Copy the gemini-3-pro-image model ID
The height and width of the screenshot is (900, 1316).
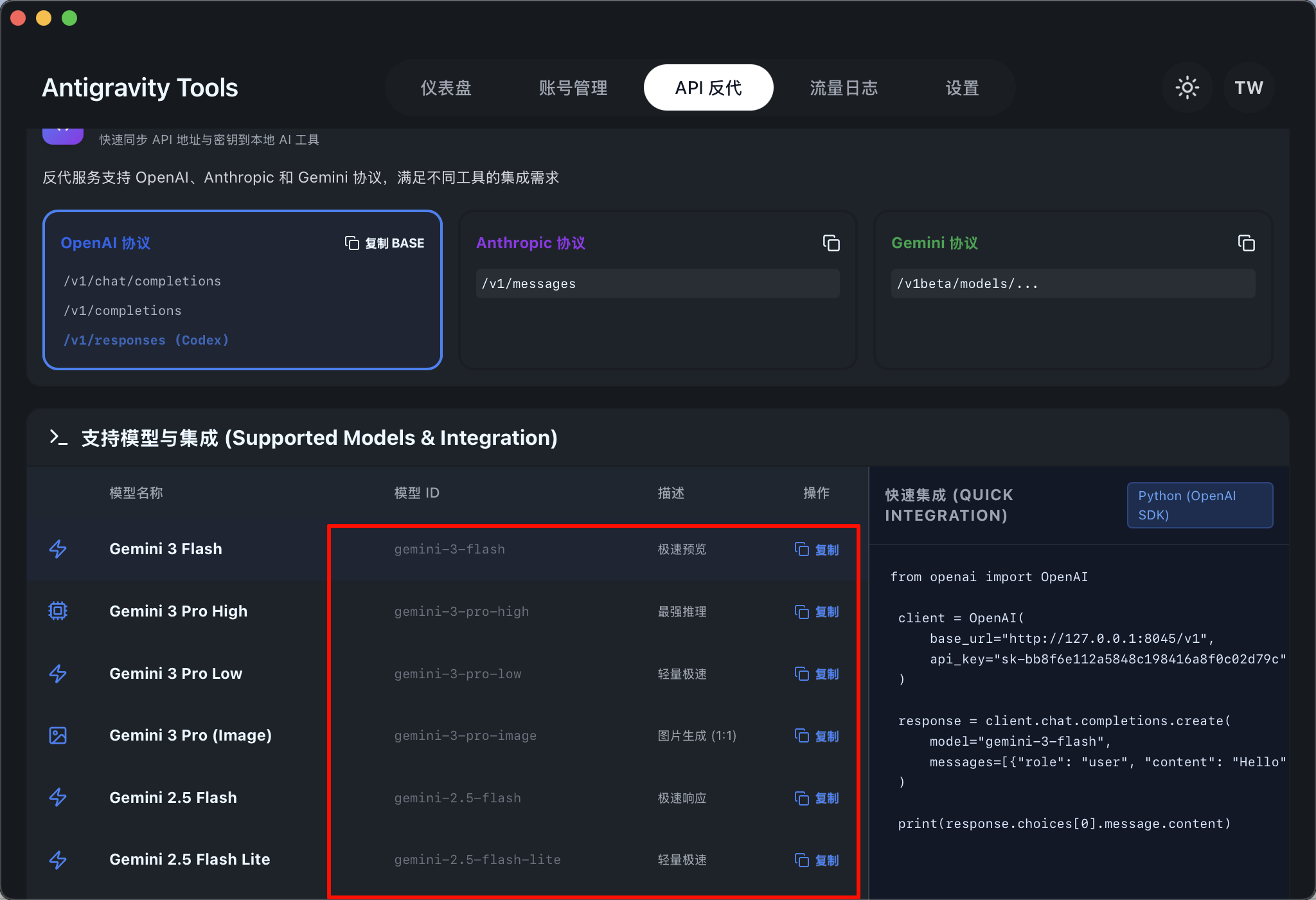[x=817, y=736]
